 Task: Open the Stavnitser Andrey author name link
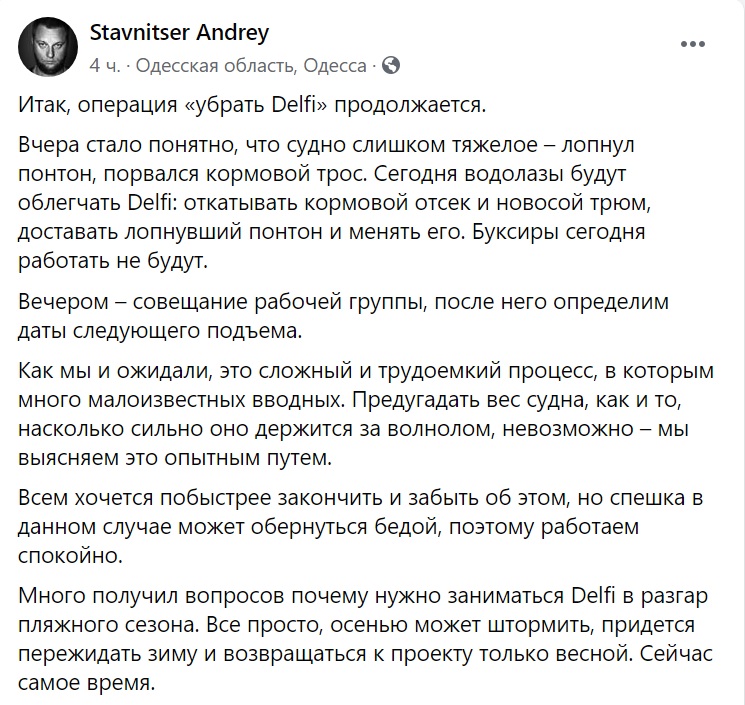[179, 33]
